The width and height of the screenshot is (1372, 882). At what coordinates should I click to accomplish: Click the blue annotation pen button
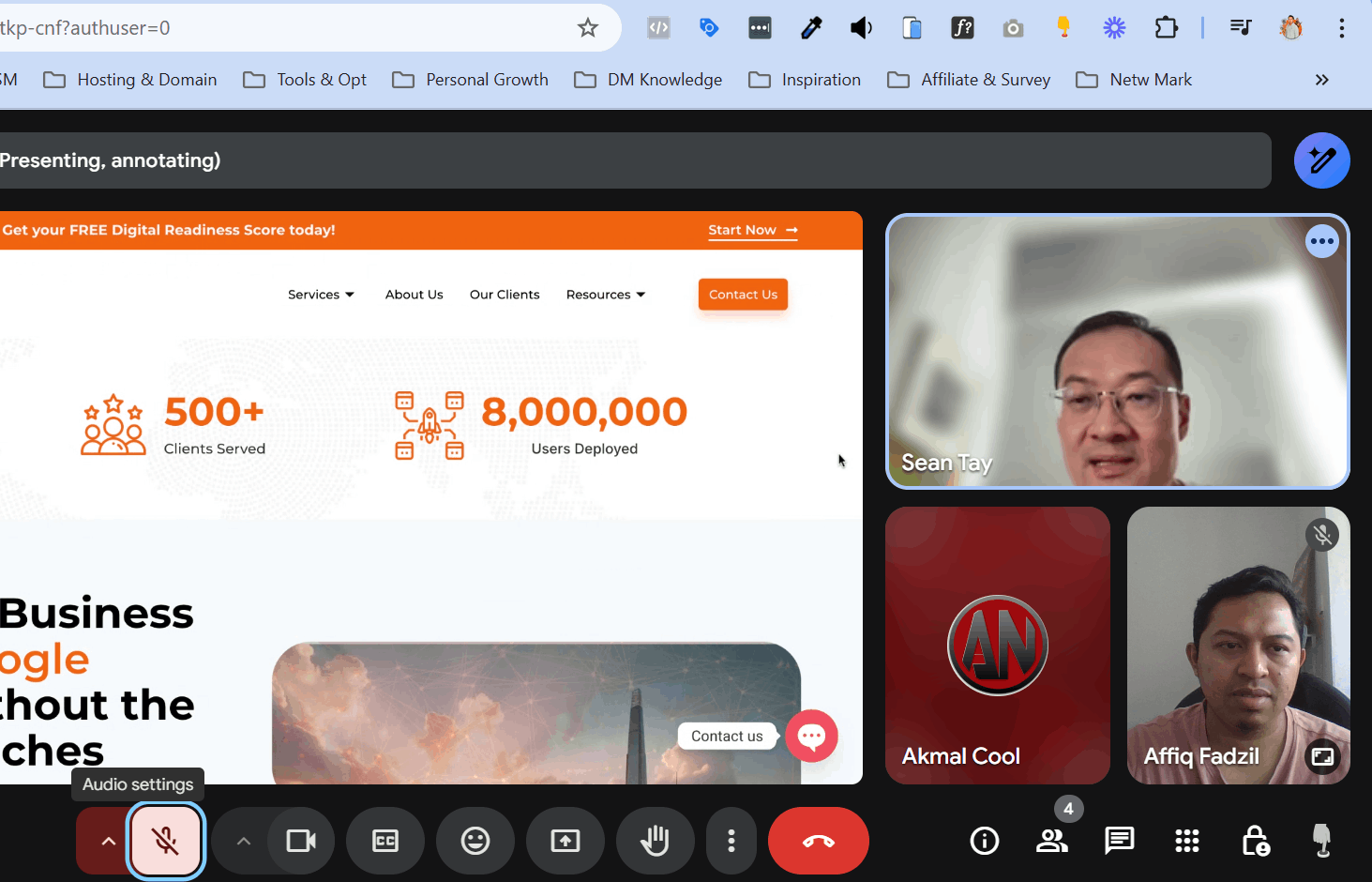tap(1322, 160)
